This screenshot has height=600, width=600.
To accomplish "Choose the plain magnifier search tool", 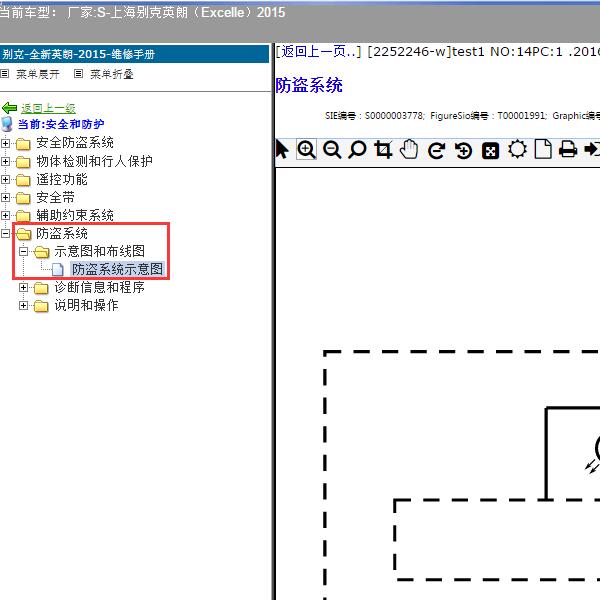I will pos(357,150).
